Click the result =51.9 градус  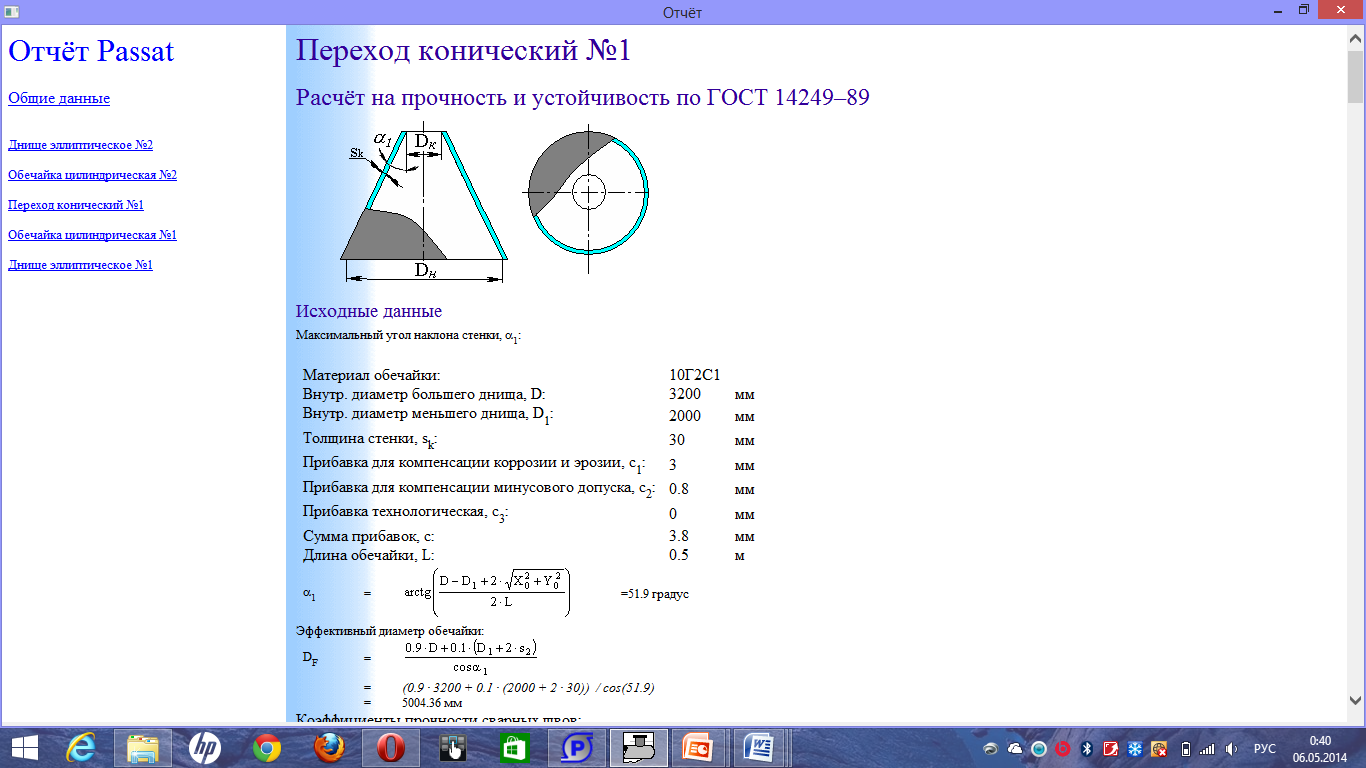654,594
